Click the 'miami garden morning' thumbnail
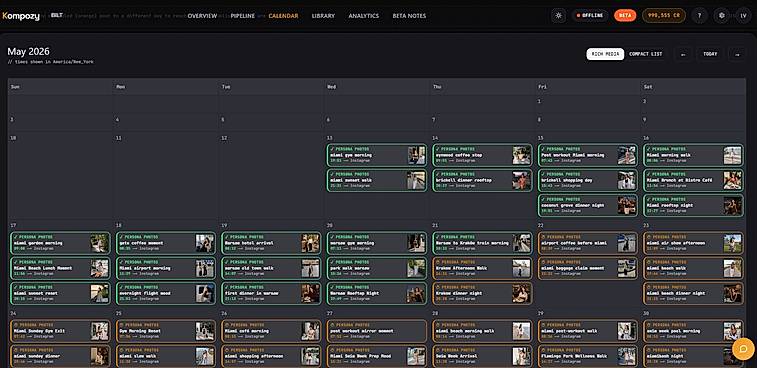 coord(99,243)
